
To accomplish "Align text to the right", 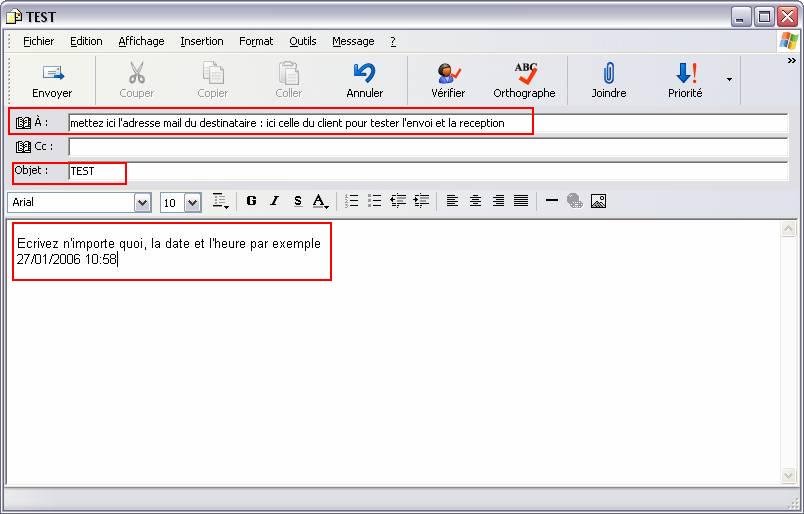I will (498, 201).
